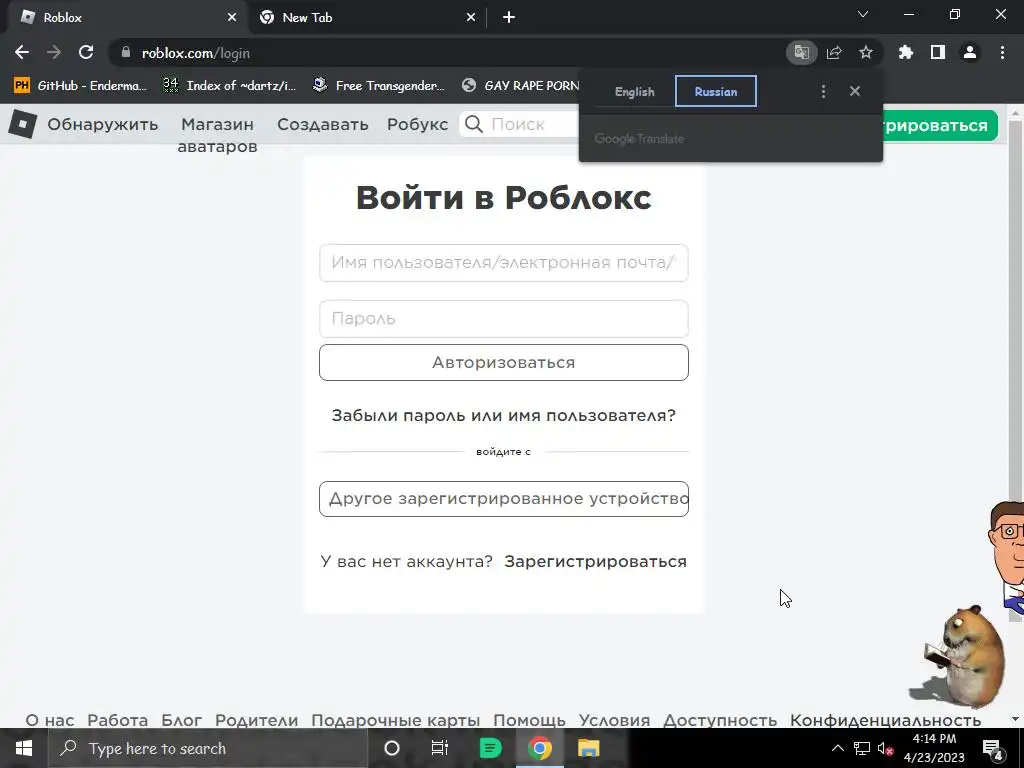
Task: Click the username/email input field
Action: tap(504, 263)
